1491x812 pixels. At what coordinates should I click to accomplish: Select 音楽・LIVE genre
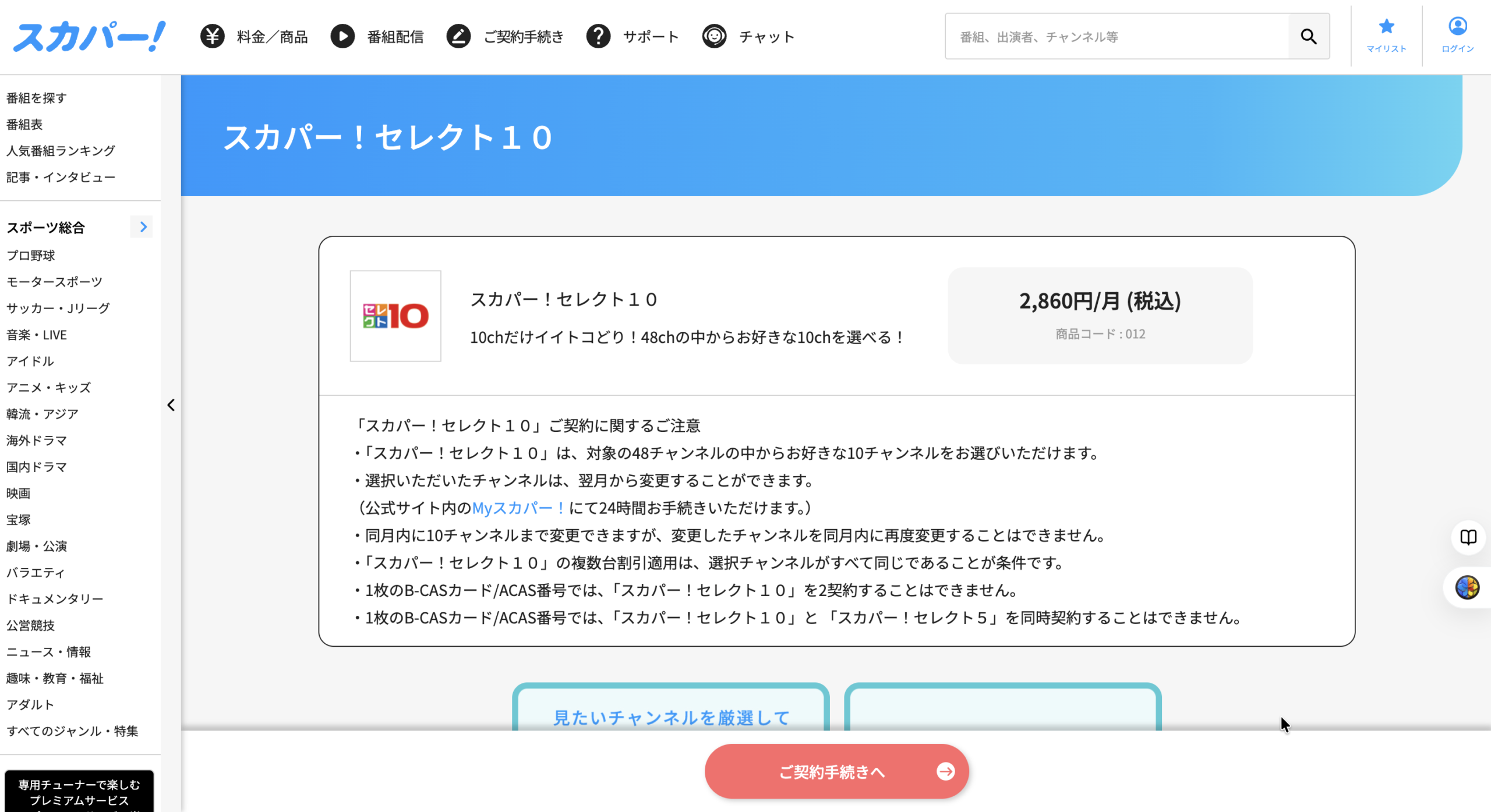(37, 335)
